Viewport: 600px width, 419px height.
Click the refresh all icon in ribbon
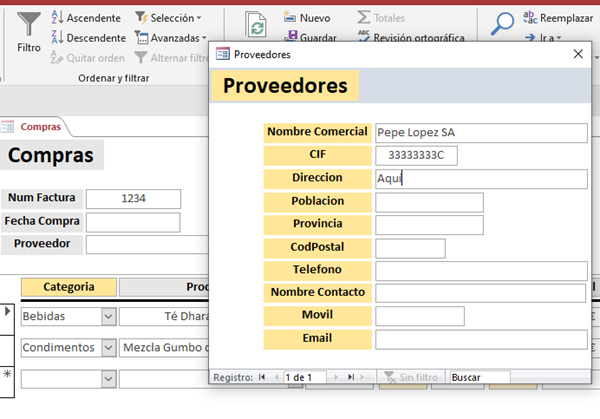[x=256, y=27]
